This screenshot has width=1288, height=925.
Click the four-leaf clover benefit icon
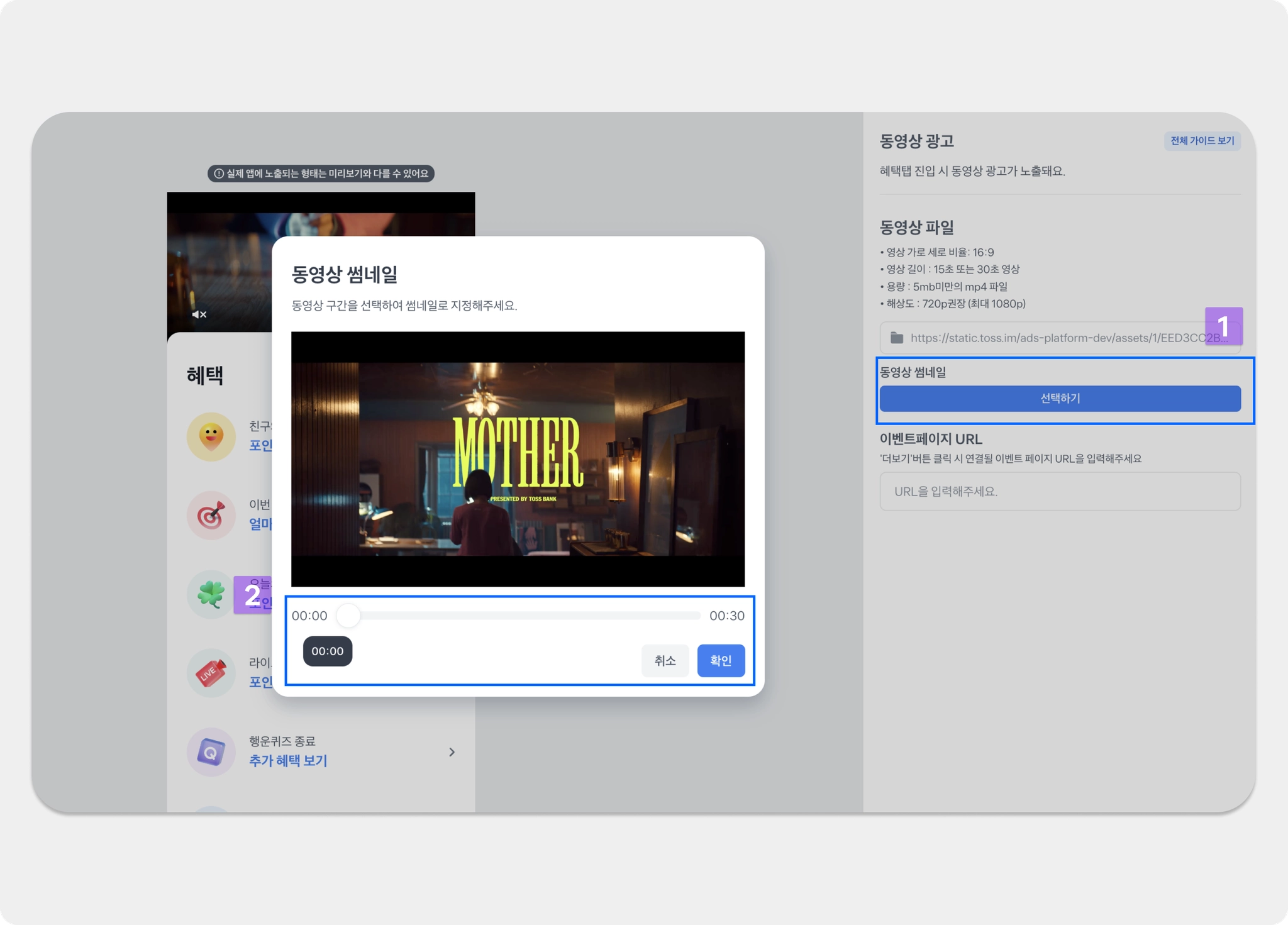point(211,594)
